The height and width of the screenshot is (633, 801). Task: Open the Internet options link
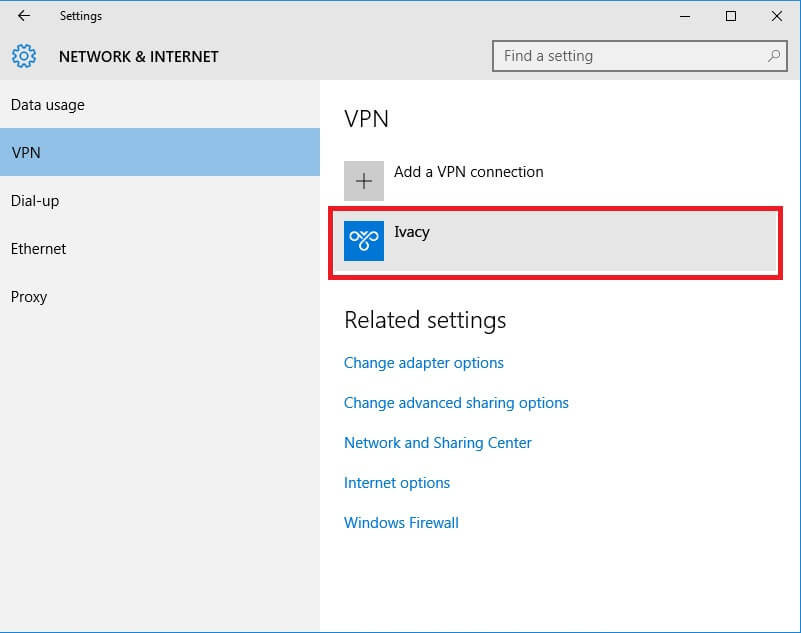pyautogui.click(x=397, y=483)
